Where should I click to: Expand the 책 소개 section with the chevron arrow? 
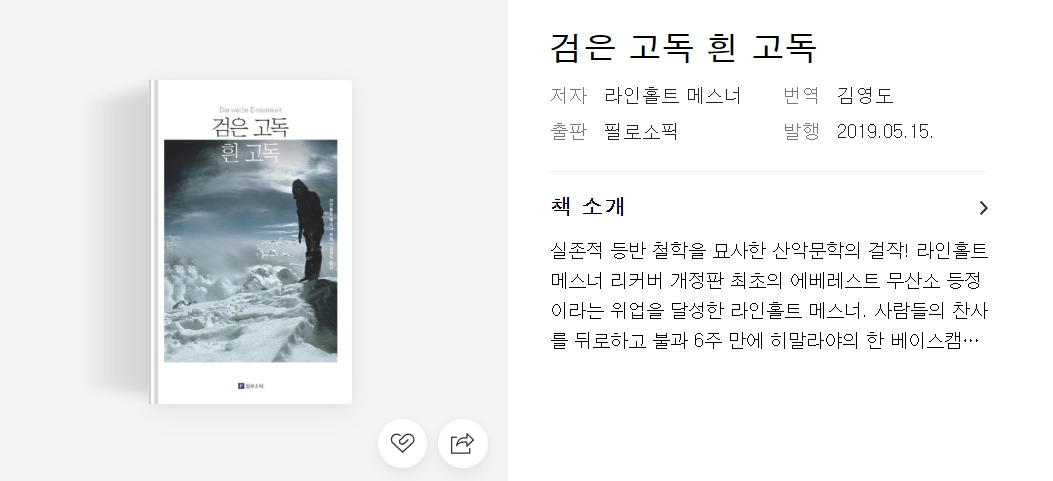983,208
